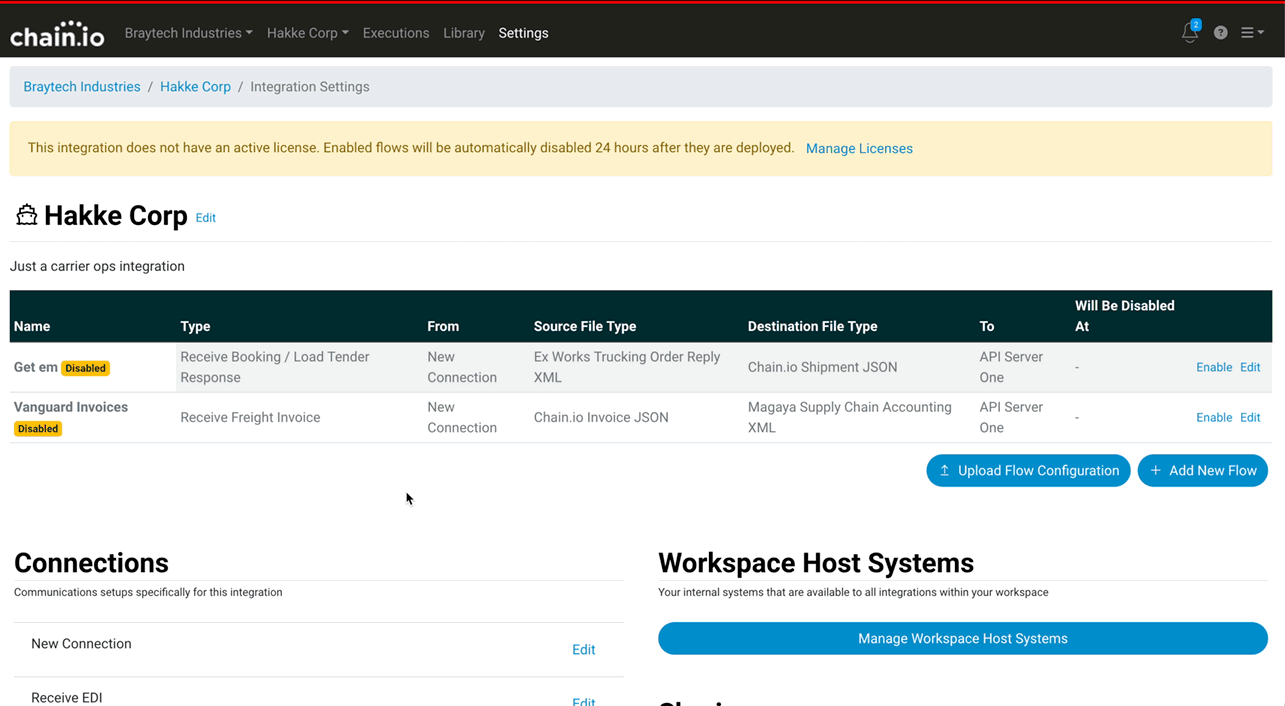This screenshot has height=706, width=1285.
Task: Click the Add New Flow button
Action: pyautogui.click(x=1202, y=471)
